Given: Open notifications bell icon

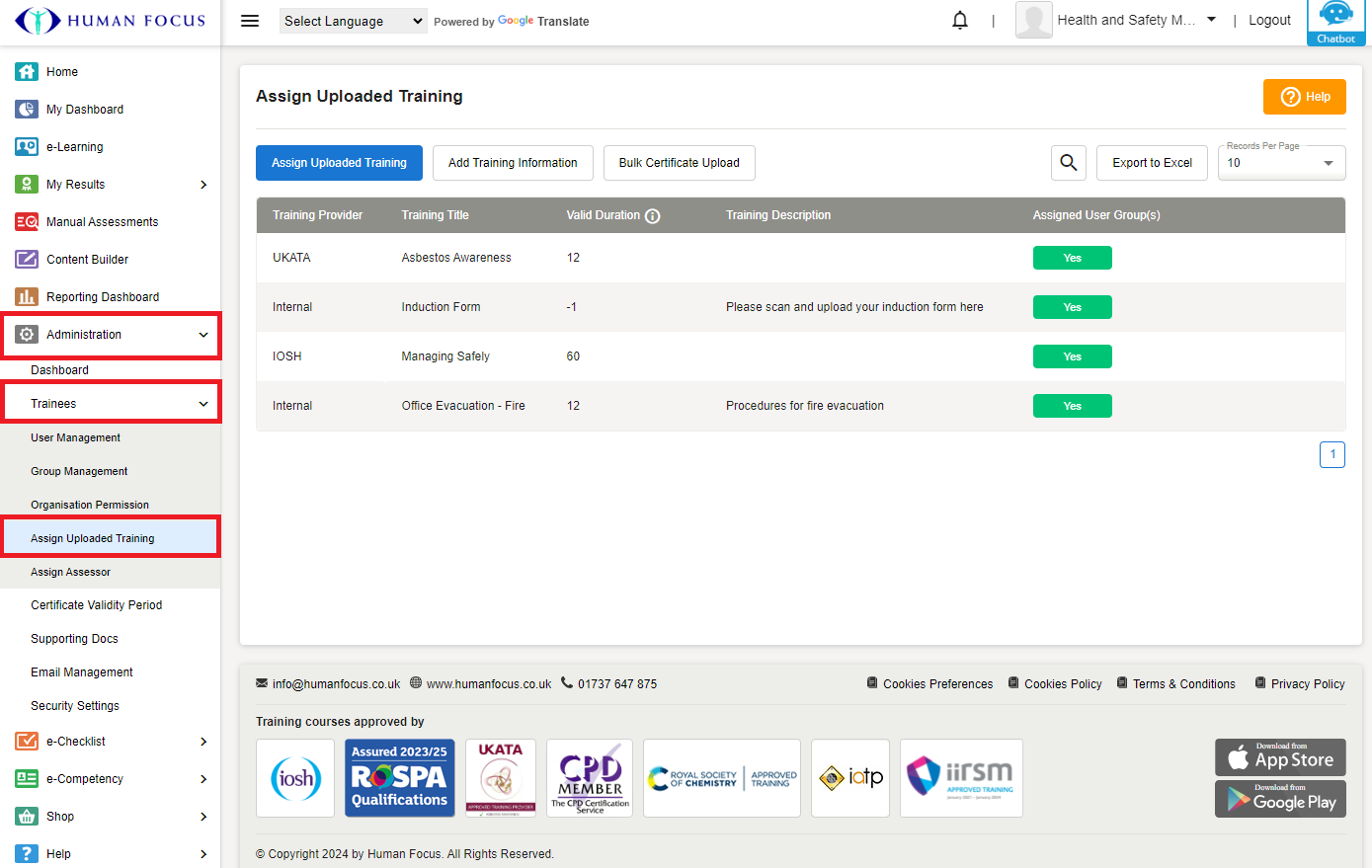Looking at the screenshot, I should click(x=959, y=21).
